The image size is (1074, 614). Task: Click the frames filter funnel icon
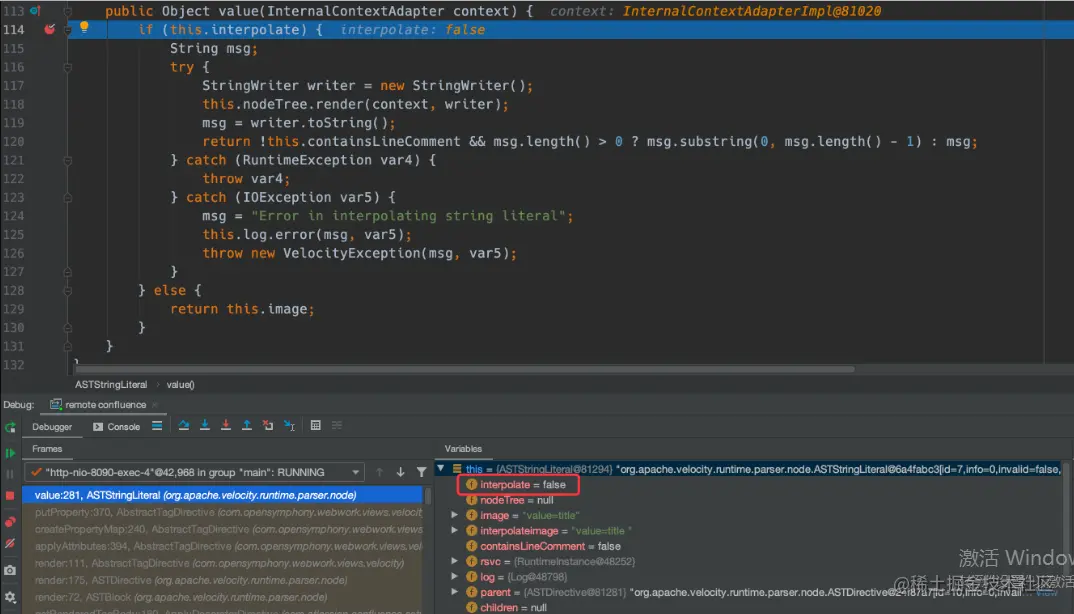(421, 472)
